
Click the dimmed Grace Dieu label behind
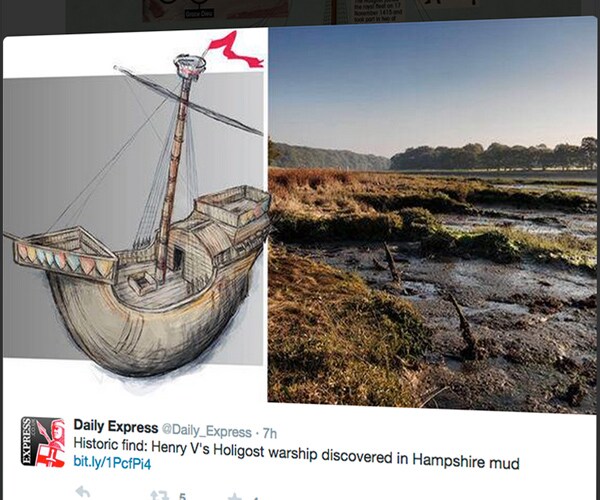199,14
